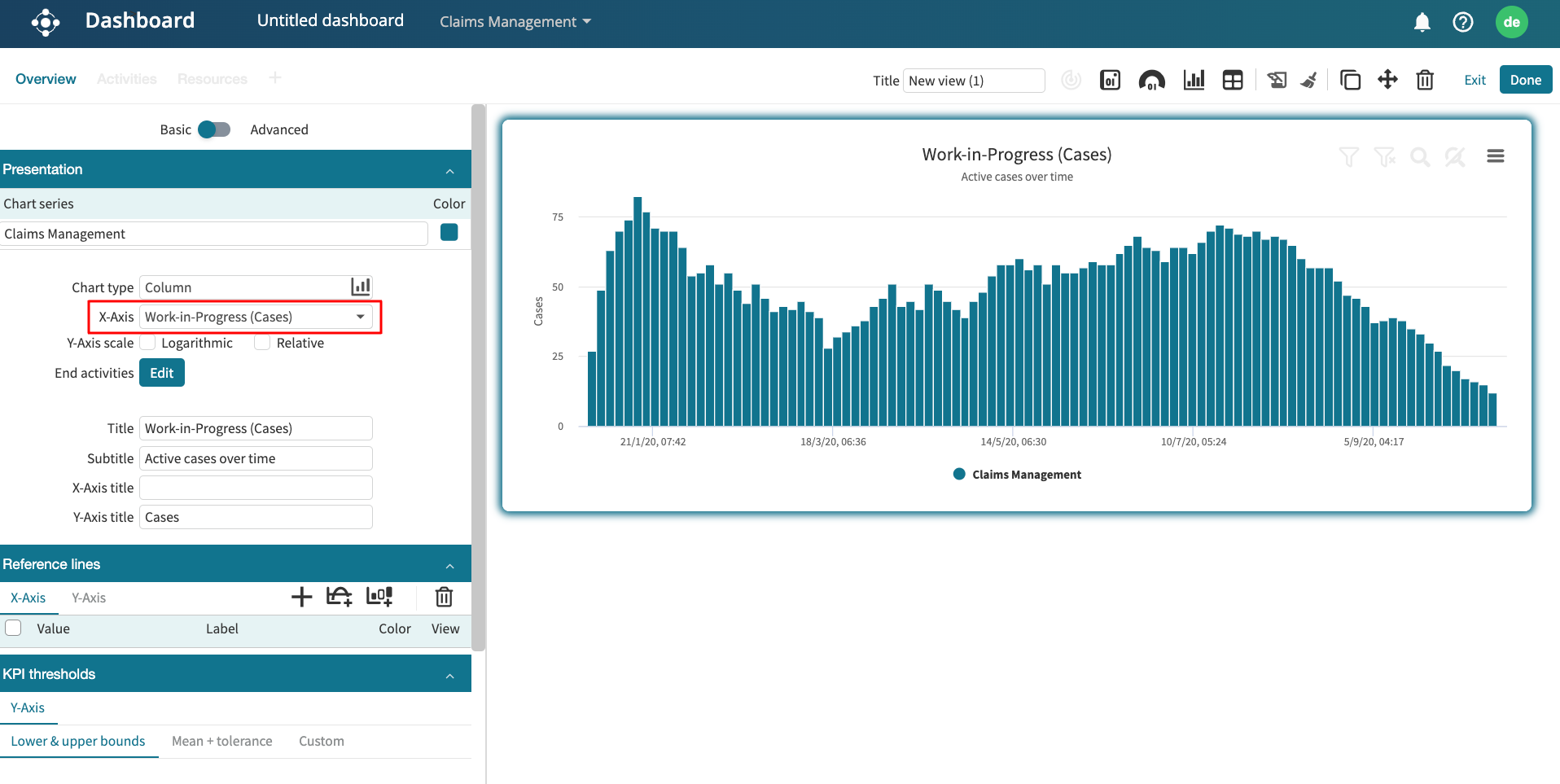The height and width of the screenshot is (784, 1560).
Task: Open the notifications bell
Action: (1422, 22)
